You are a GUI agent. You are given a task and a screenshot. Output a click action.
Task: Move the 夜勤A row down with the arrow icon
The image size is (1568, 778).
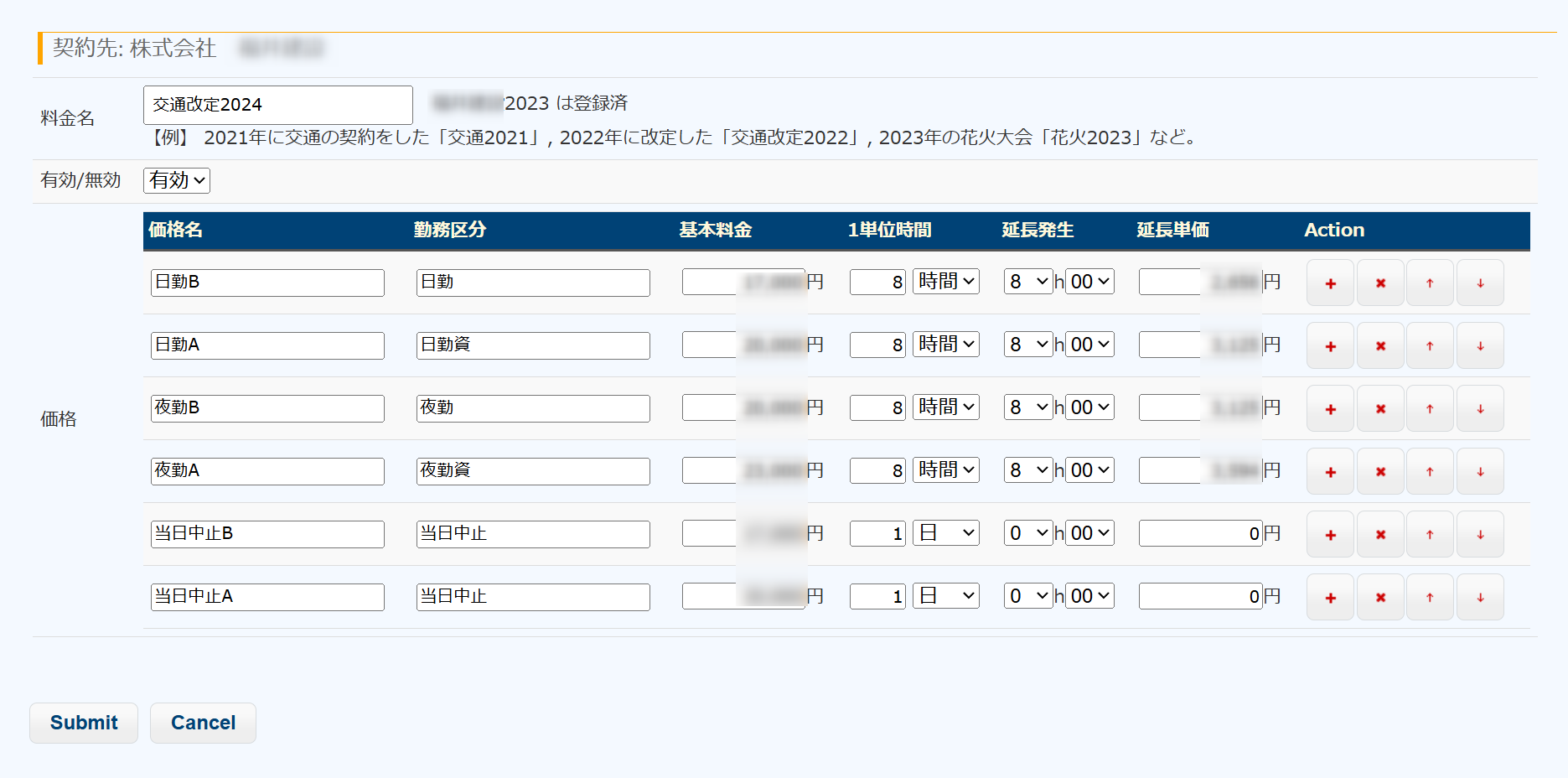click(1480, 472)
